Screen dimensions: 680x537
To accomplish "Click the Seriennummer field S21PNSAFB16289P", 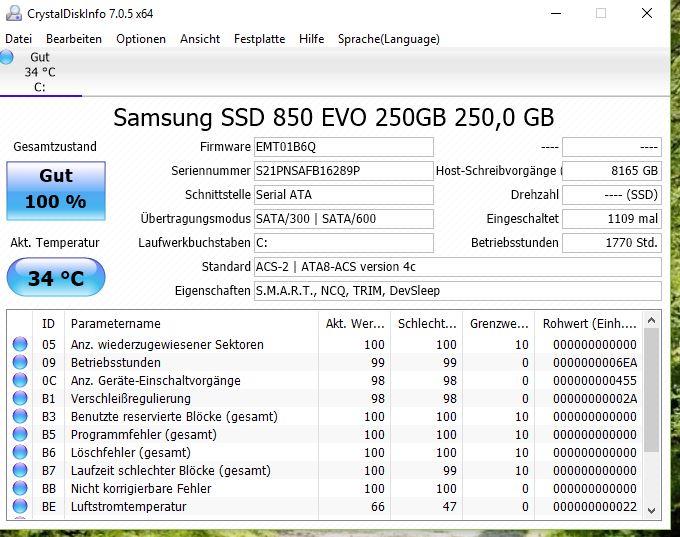I will [x=343, y=171].
